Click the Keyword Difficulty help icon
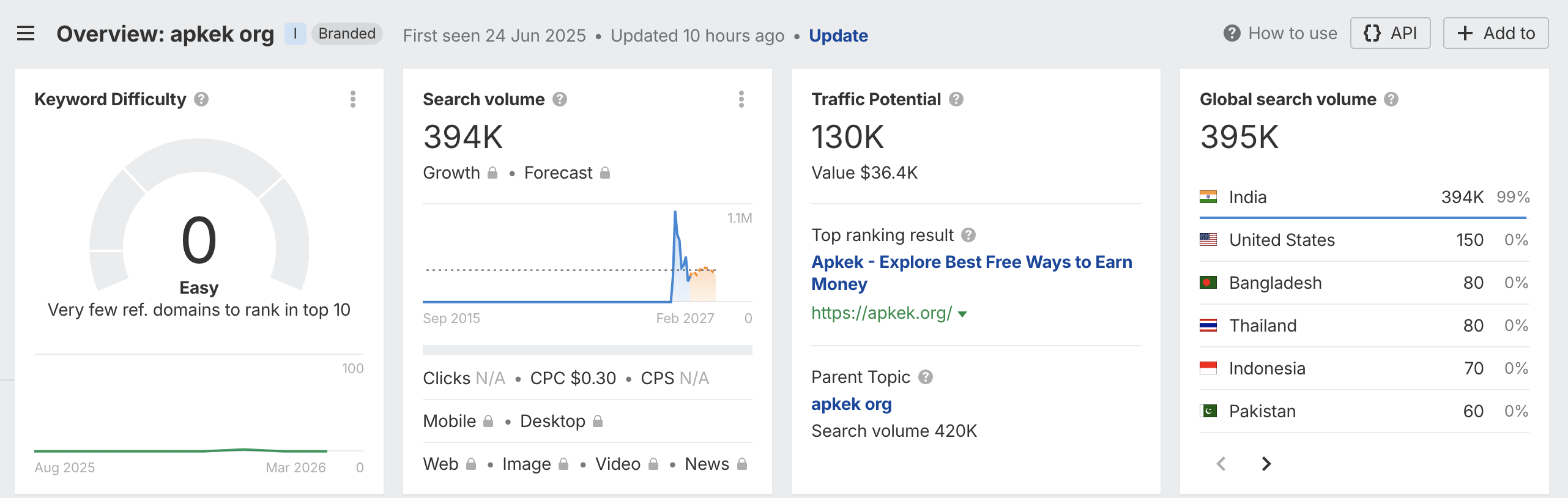This screenshot has height=498, width=1568. pyautogui.click(x=200, y=100)
